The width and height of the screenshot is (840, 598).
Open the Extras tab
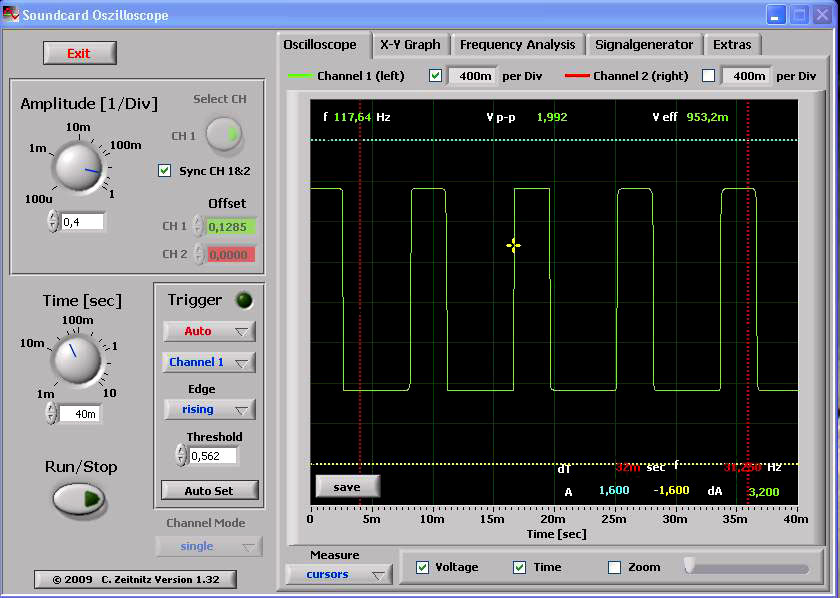pyautogui.click(x=732, y=45)
